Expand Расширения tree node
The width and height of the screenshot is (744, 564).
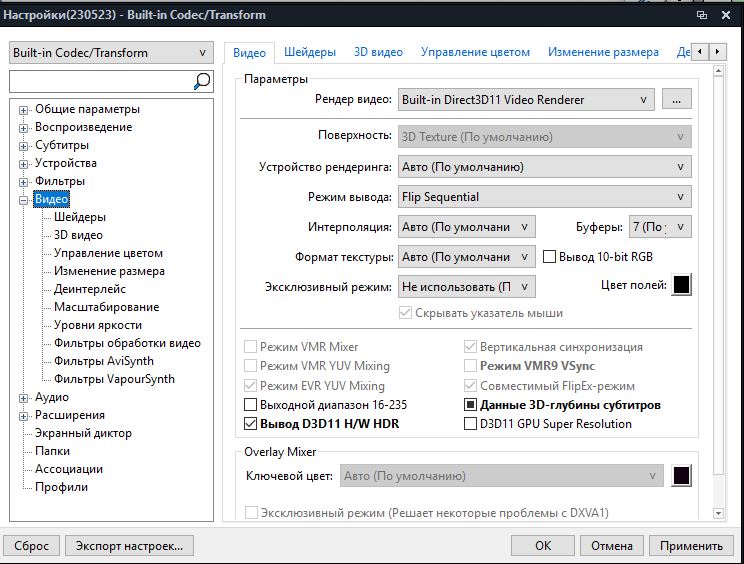(23, 416)
